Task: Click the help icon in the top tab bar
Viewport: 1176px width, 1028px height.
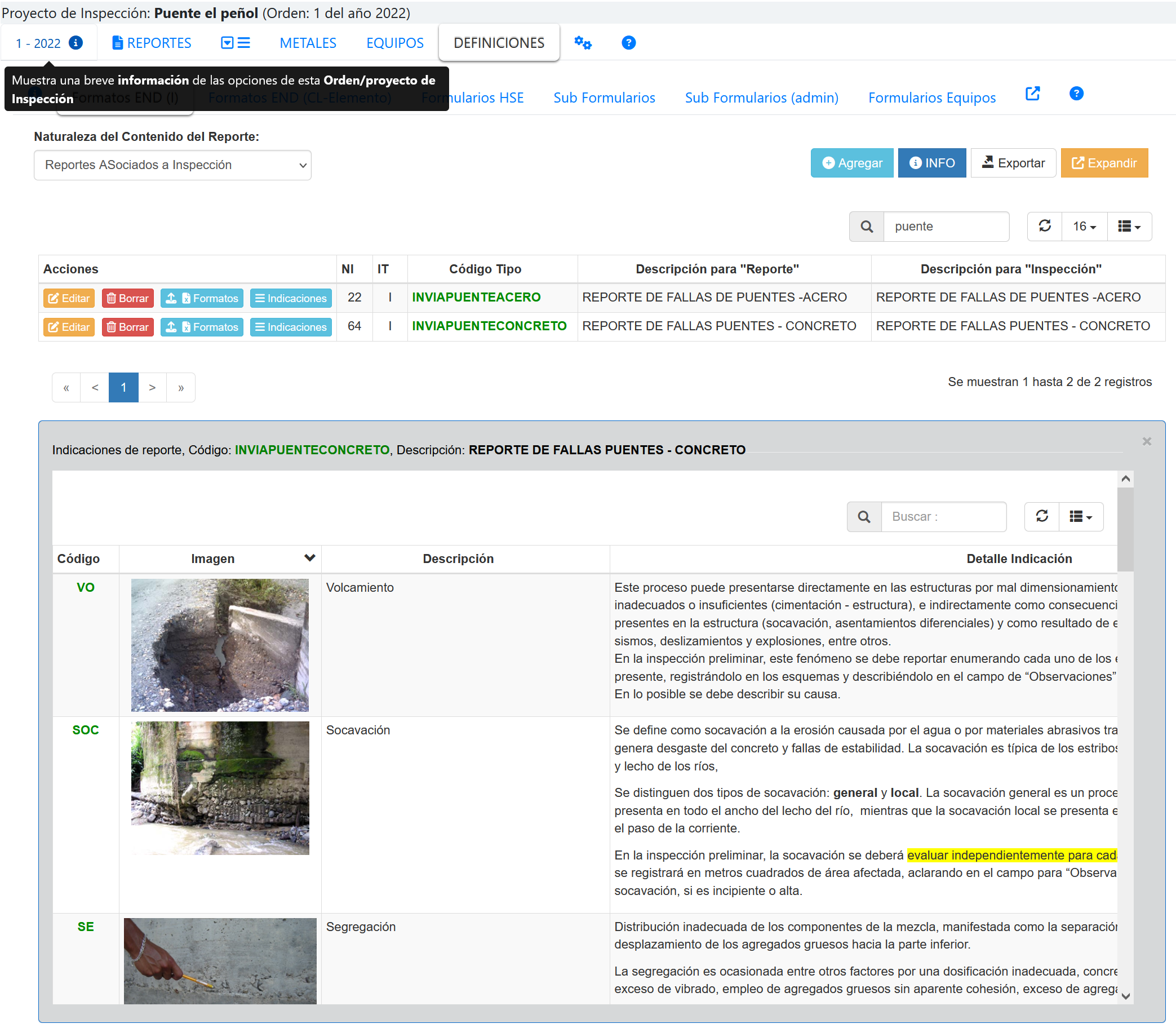Action: [628, 43]
